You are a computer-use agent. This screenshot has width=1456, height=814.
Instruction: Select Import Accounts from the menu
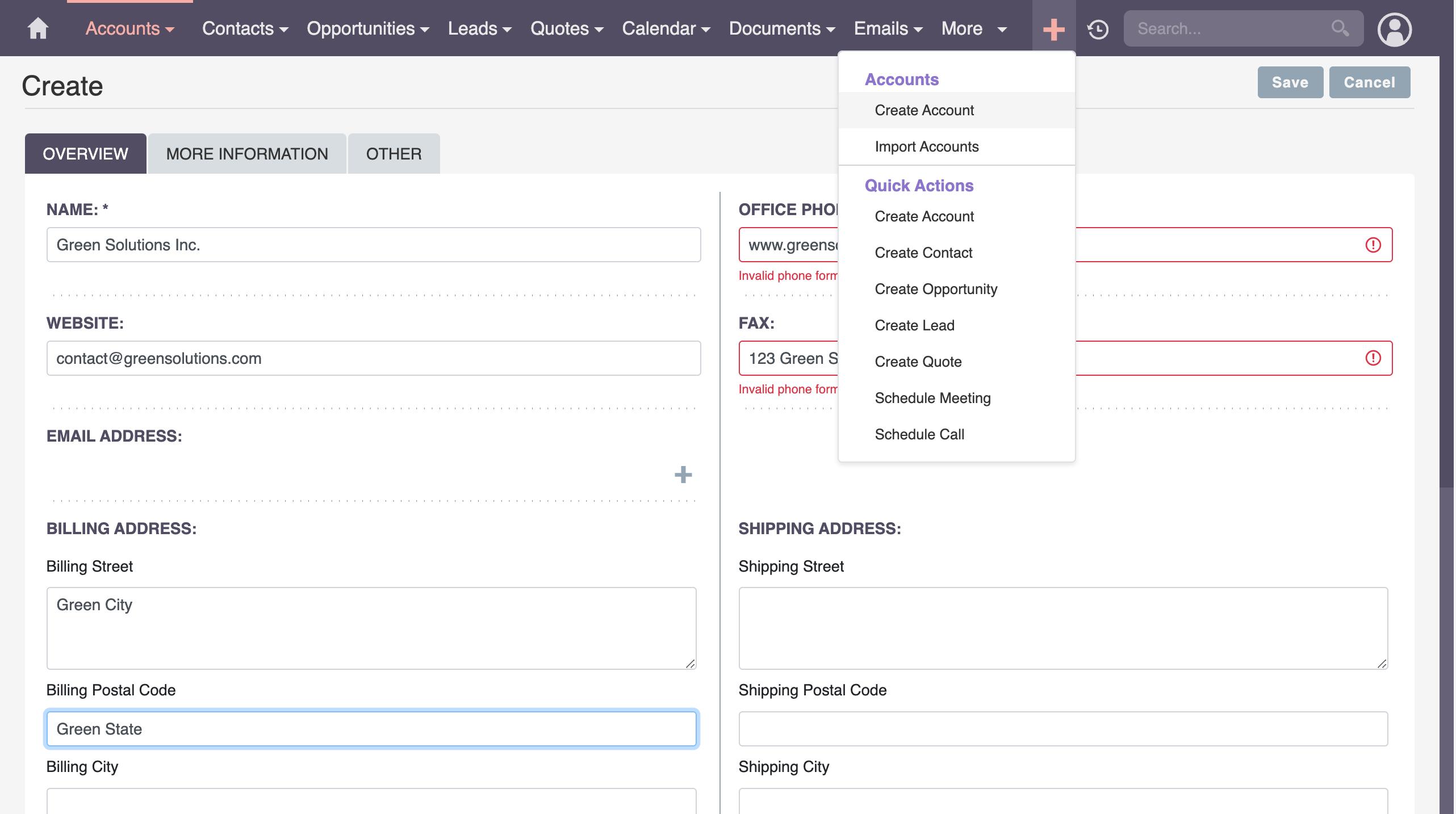(926, 146)
